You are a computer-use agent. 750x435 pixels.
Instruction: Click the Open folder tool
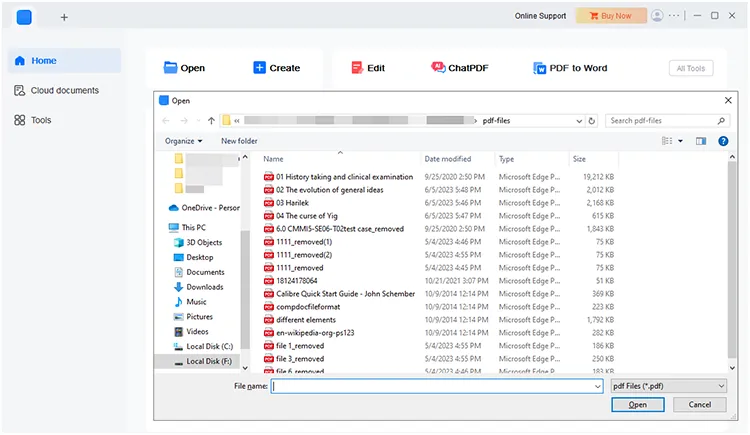click(x=184, y=68)
